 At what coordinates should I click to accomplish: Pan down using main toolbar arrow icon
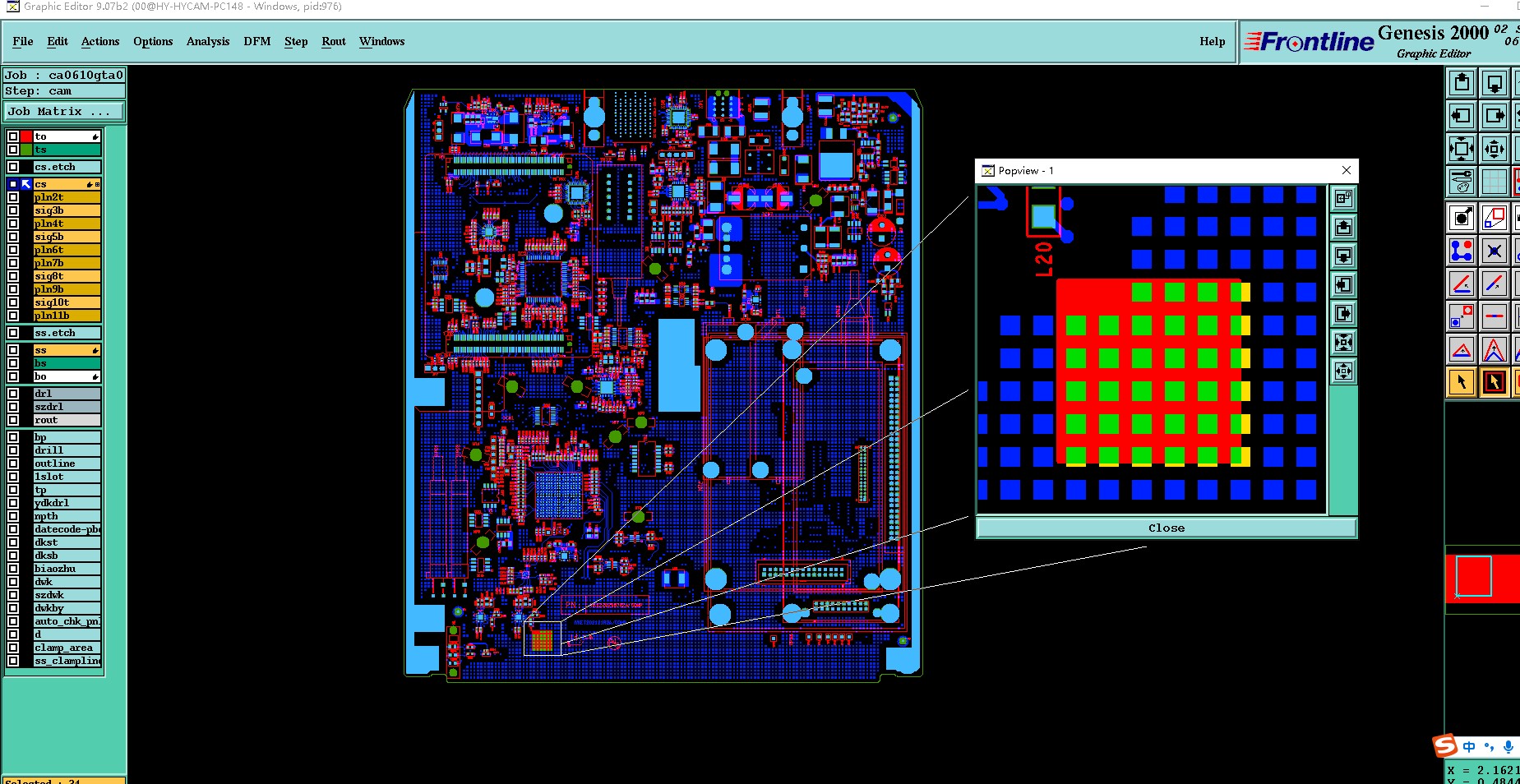1495,83
